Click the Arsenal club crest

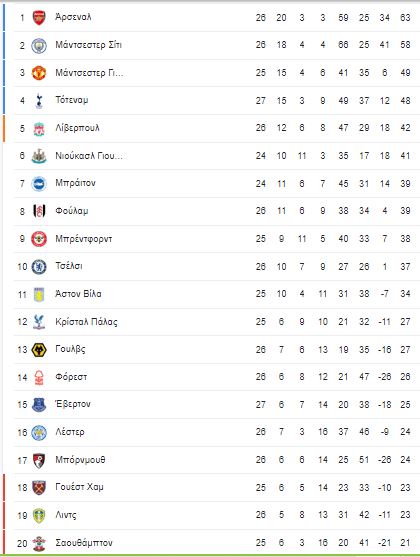pyautogui.click(x=39, y=17)
